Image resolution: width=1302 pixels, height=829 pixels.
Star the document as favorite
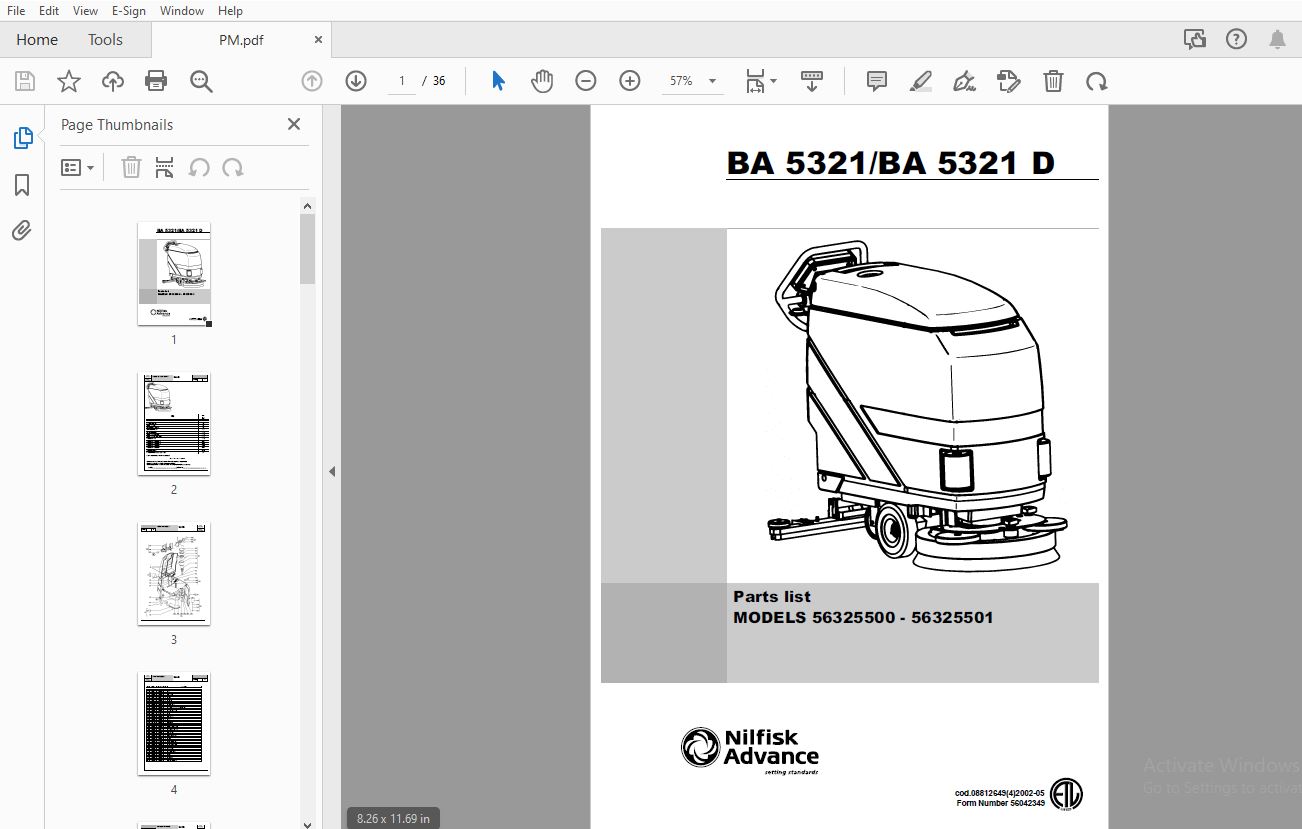(68, 81)
